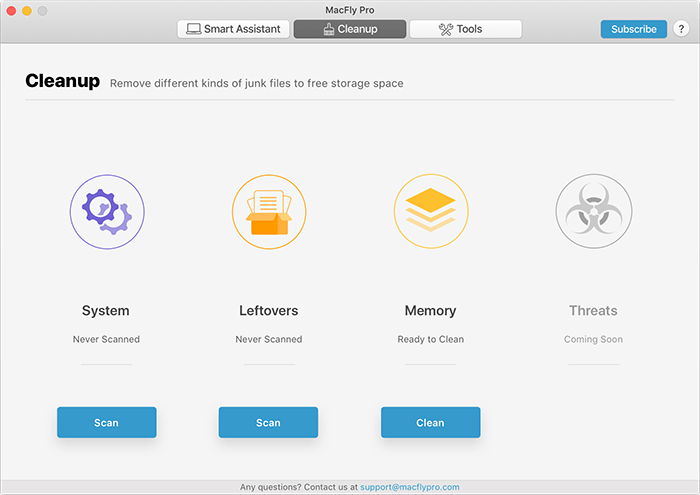700x495 pixels.
Task: Click the System gears icon
Action: (107, 212)
